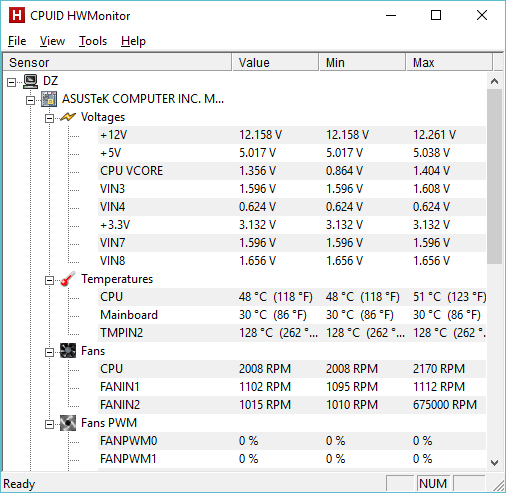Collapse the ASUSTeK COMPUTER INC. node
This screenshot has height=493, width=506.
30,100
